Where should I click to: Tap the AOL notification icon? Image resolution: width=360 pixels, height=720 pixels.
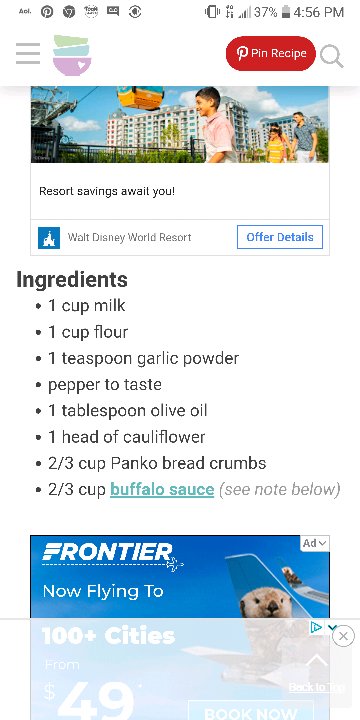25,11
